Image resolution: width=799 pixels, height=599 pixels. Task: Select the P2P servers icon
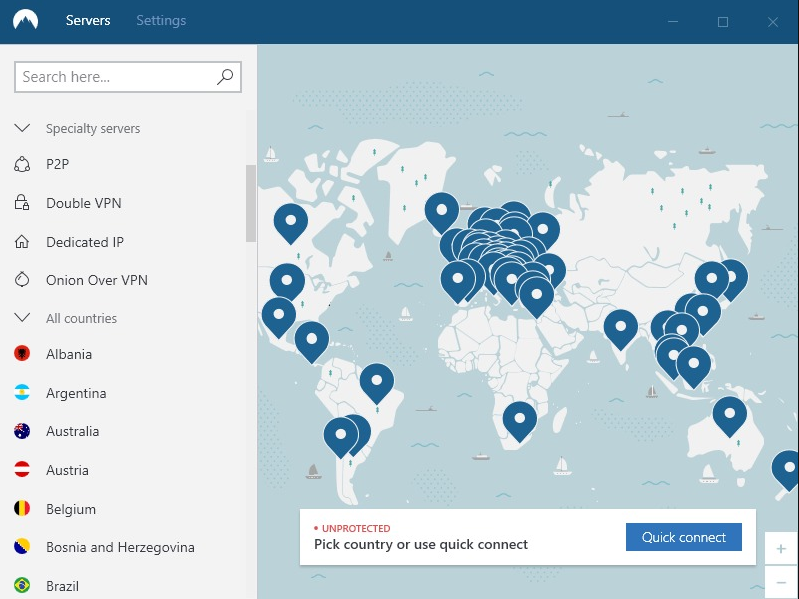pyautogui.click(x=22, y=164)
